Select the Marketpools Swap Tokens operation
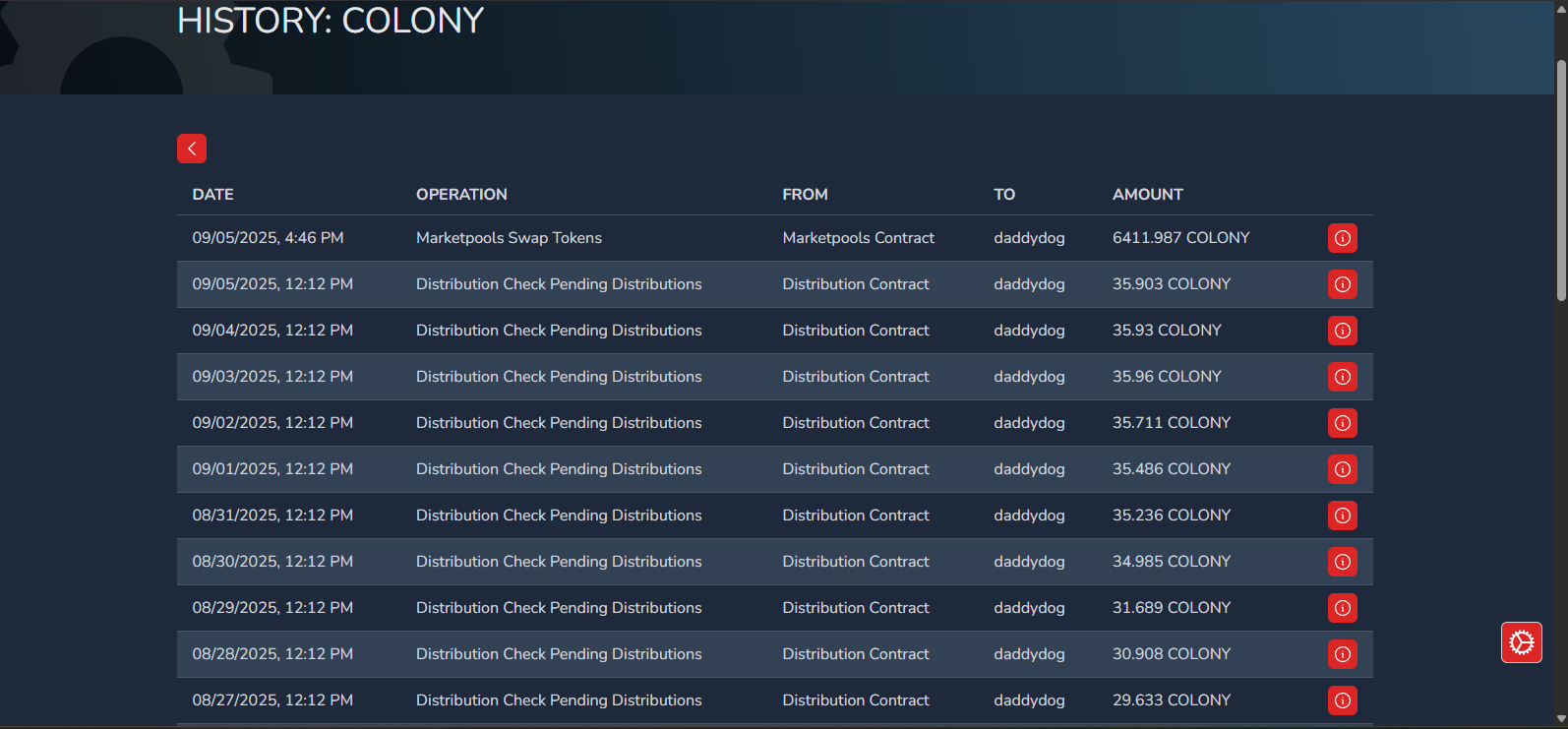Image resolution: width=1568 pixels, height=729 pixels. point(509,238)
